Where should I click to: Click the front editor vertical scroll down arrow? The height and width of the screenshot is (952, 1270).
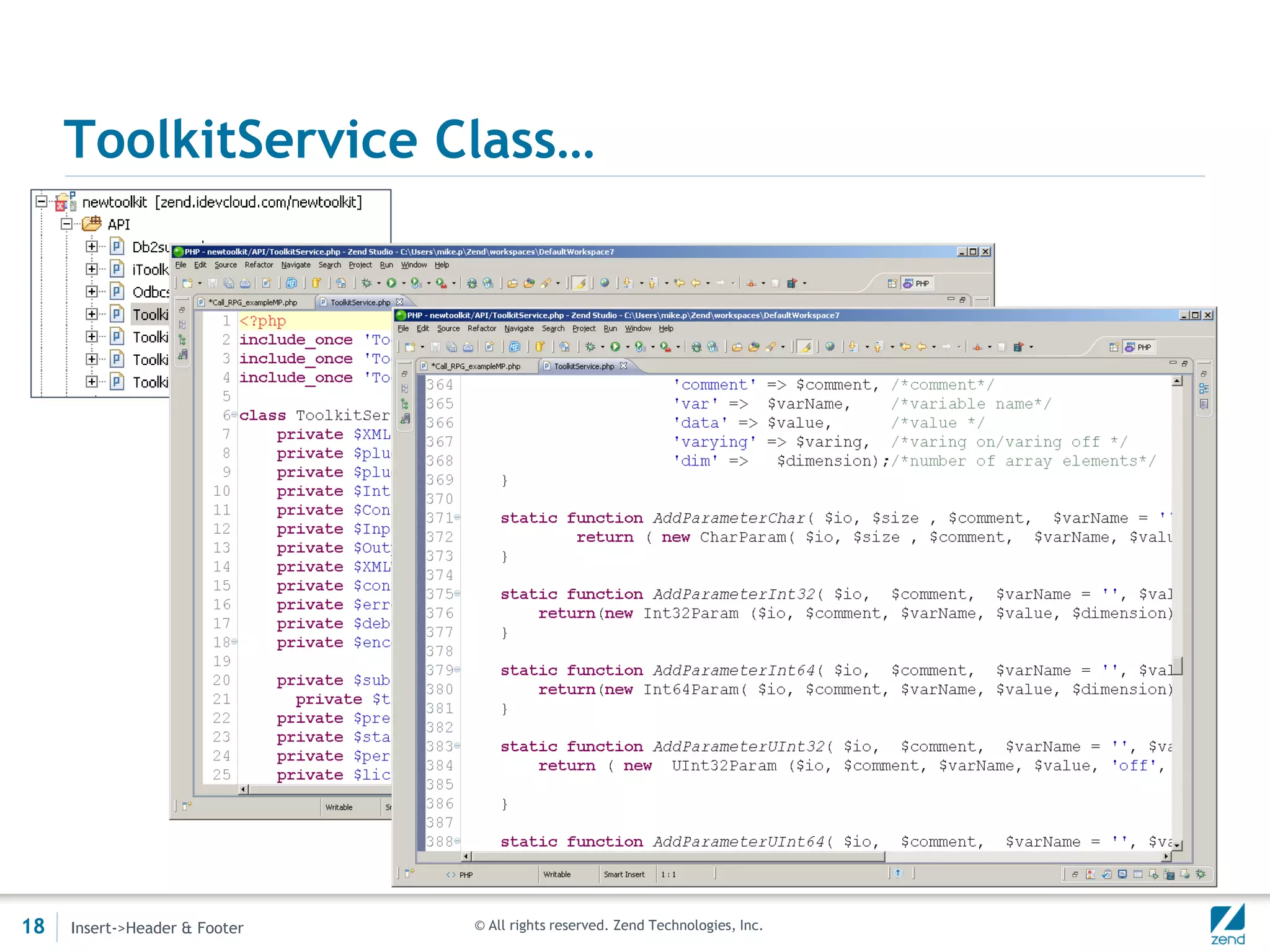tap(1177, 845)
